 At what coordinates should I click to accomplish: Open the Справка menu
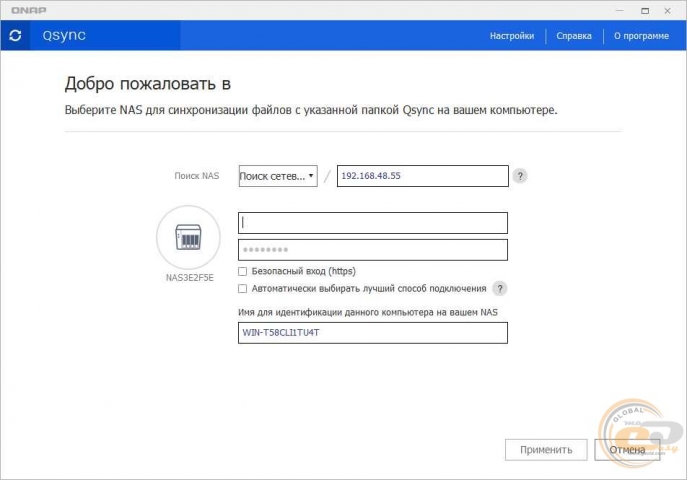coord(574,36)
